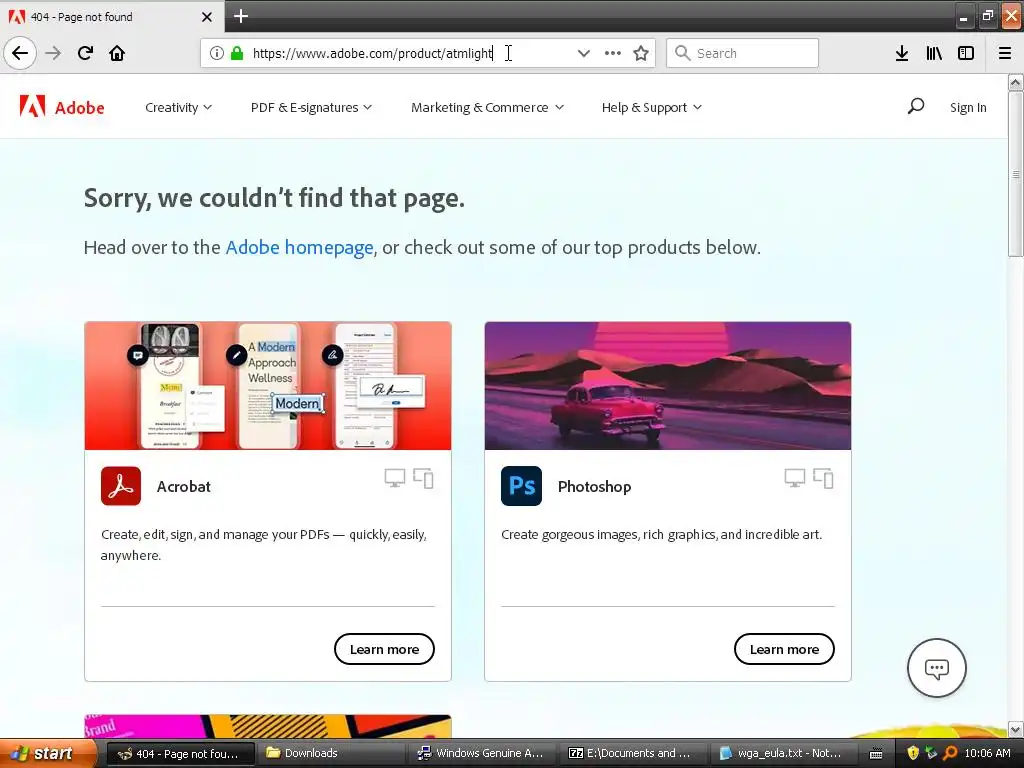Click the page scrollbar down arrow
This screenshot has width=1024, height=768.
point(1016,729)
